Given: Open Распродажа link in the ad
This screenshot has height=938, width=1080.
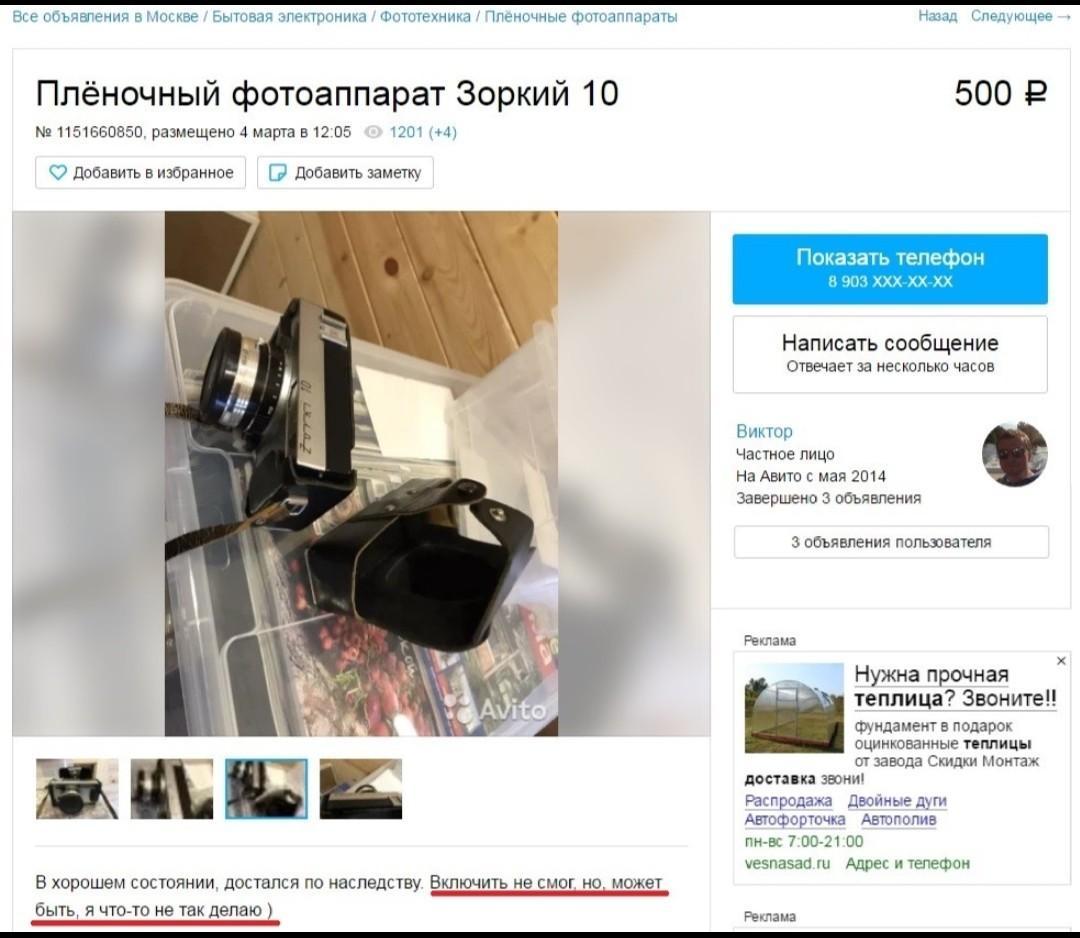Looking at the screenshot, I should tap(788, 800).
